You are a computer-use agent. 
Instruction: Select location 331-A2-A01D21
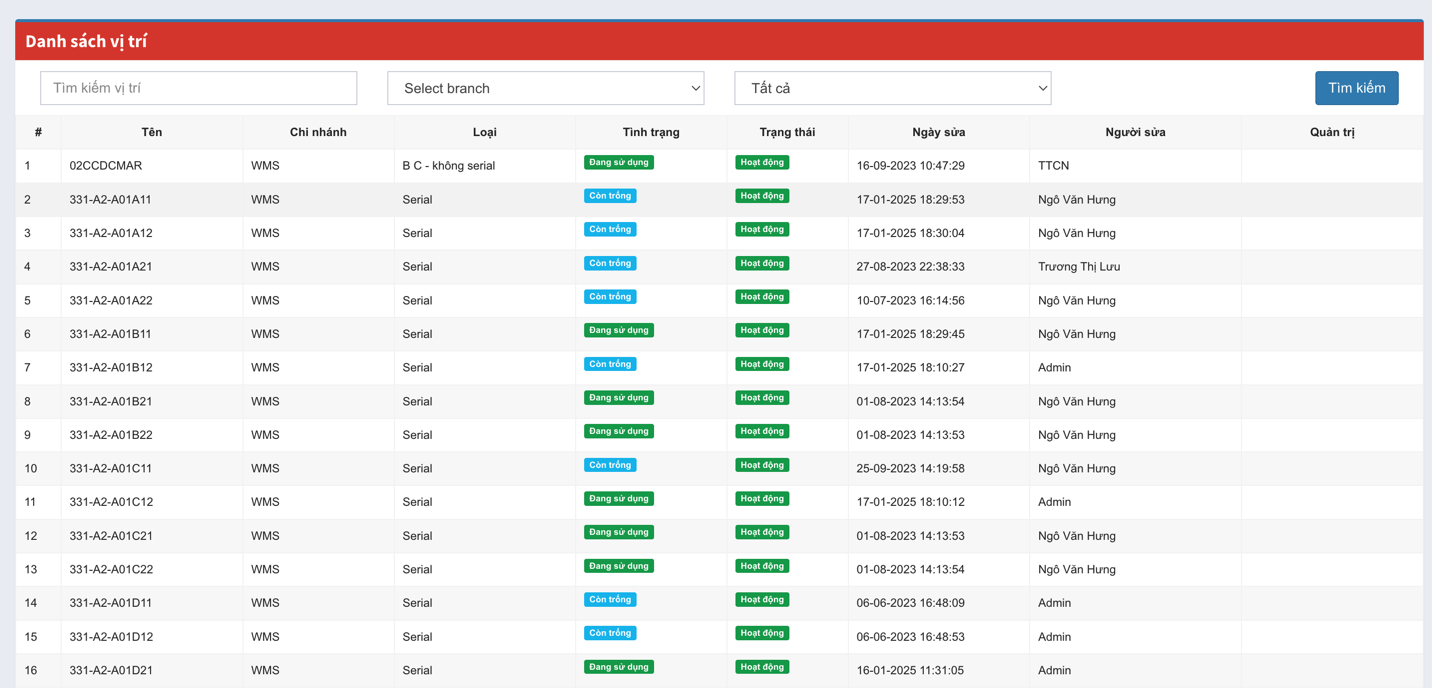click(x=111, y=670)
